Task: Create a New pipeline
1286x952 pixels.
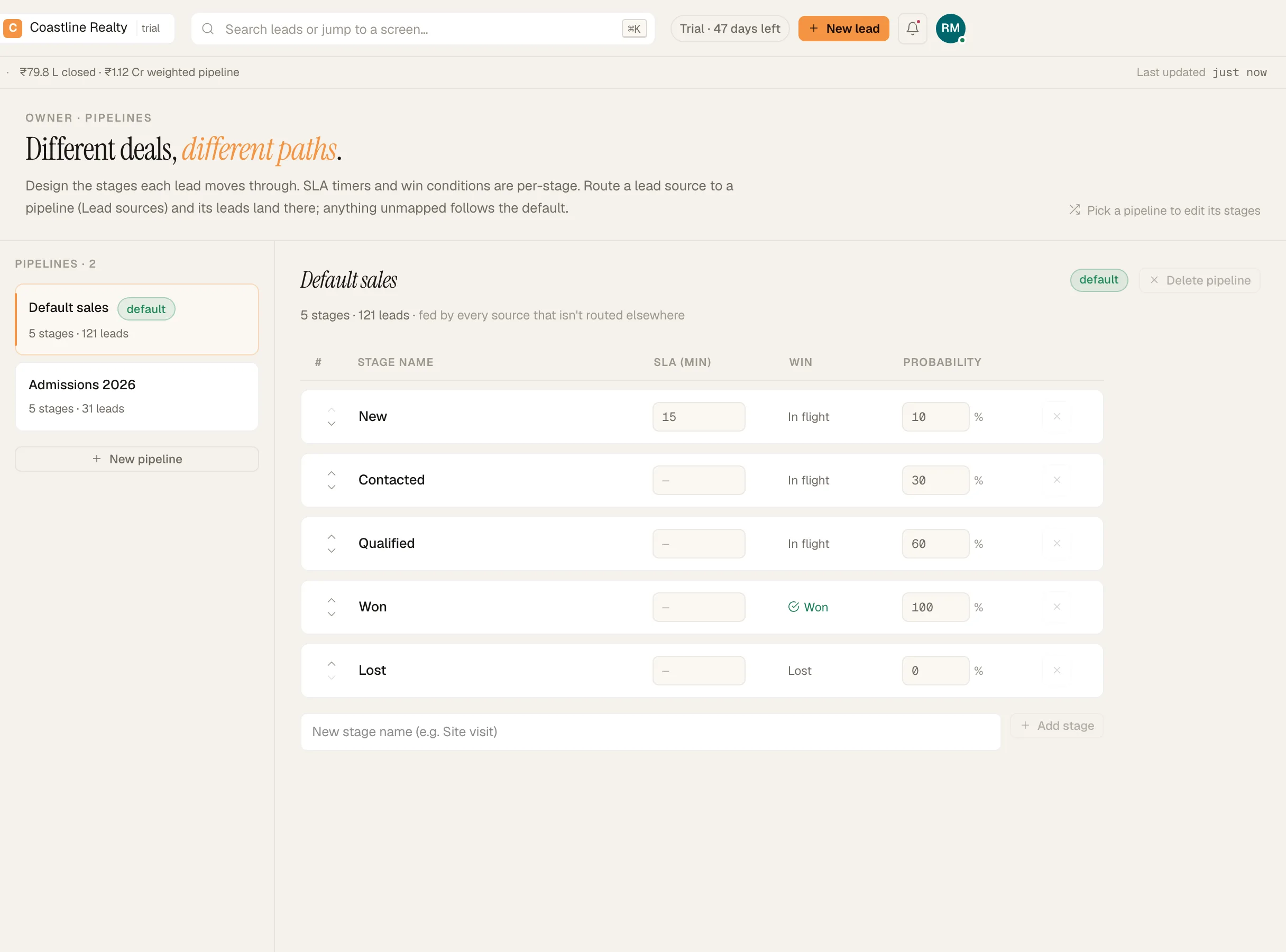Action: coord(137,459)
